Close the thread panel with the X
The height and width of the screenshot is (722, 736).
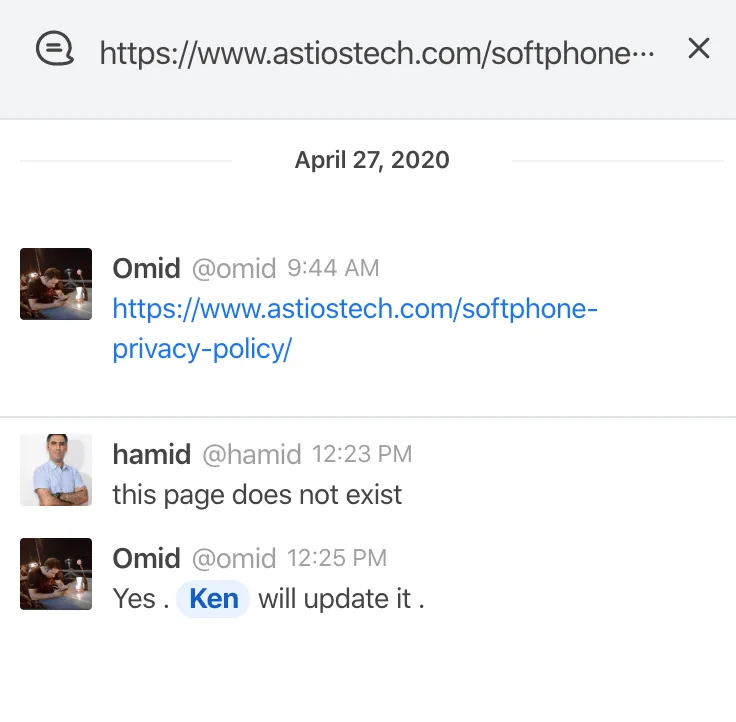699,48
